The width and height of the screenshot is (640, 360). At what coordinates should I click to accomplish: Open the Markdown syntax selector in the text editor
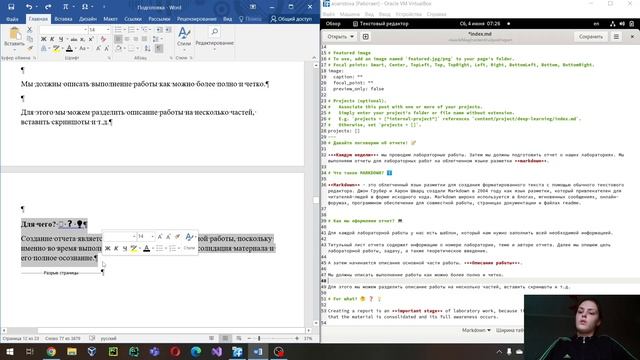[476, 330]
